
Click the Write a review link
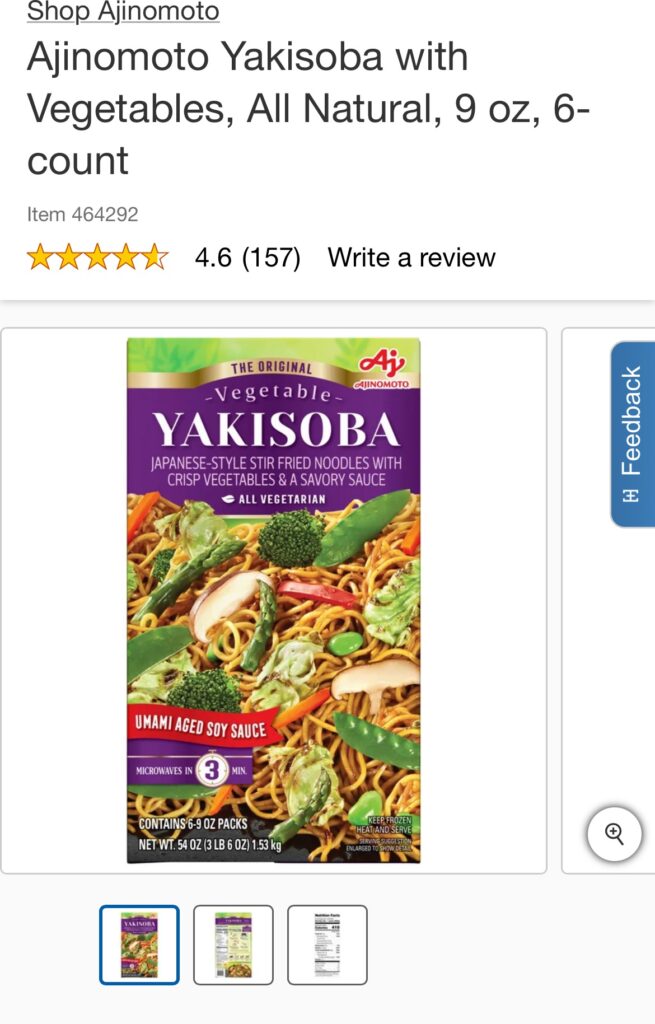[x=411, y=257]
